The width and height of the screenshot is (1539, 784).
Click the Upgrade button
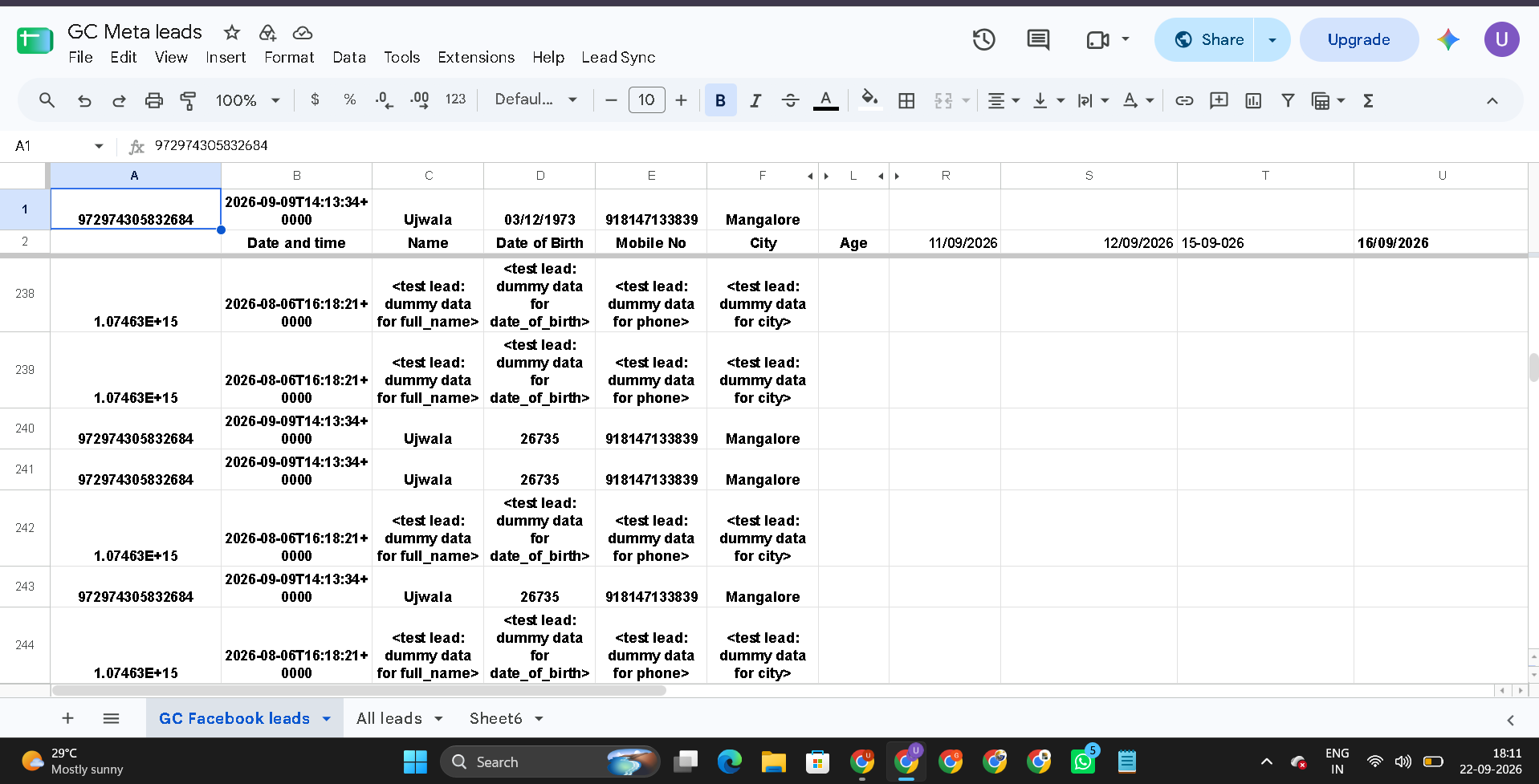coord(1358,39)
